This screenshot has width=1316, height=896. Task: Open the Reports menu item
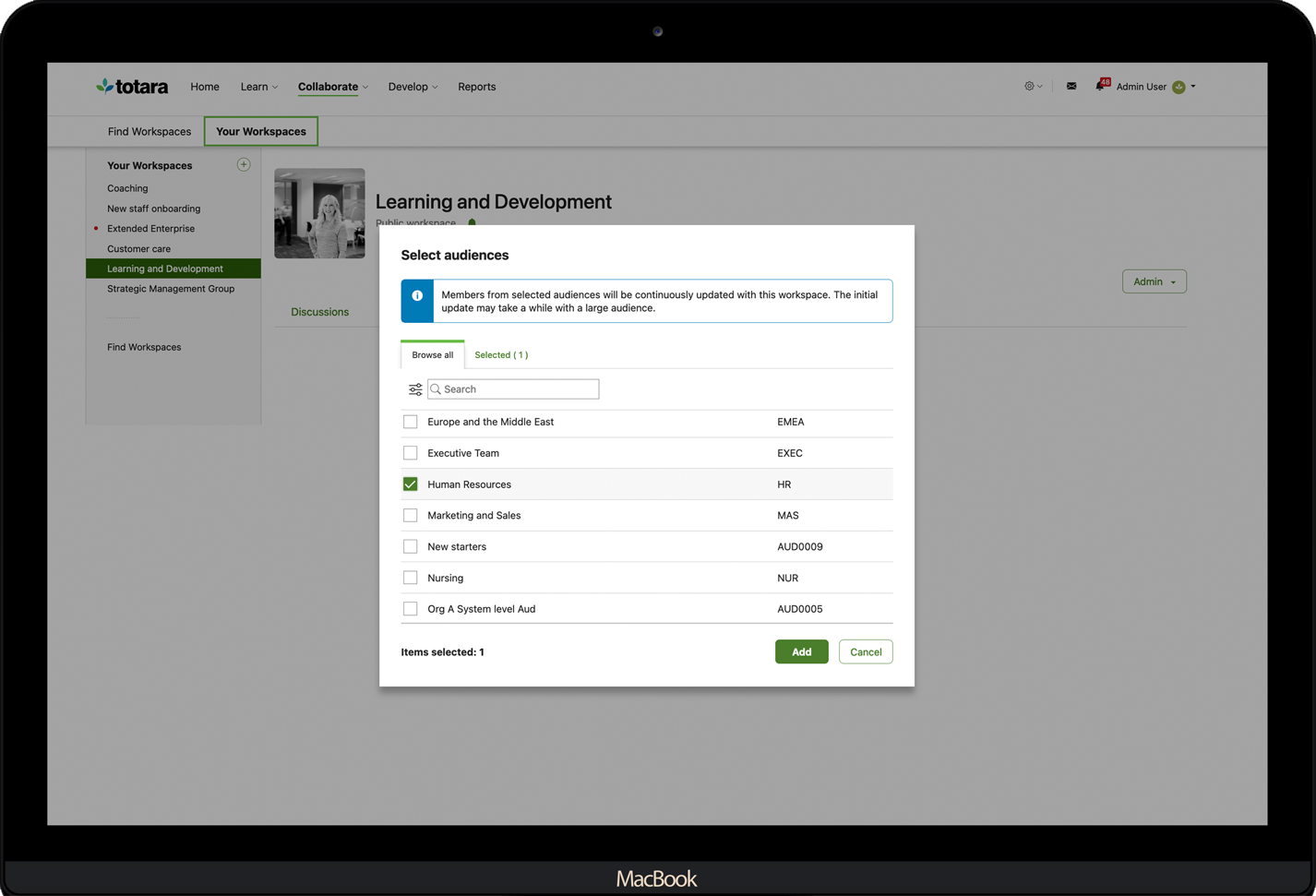click(477, 86)
